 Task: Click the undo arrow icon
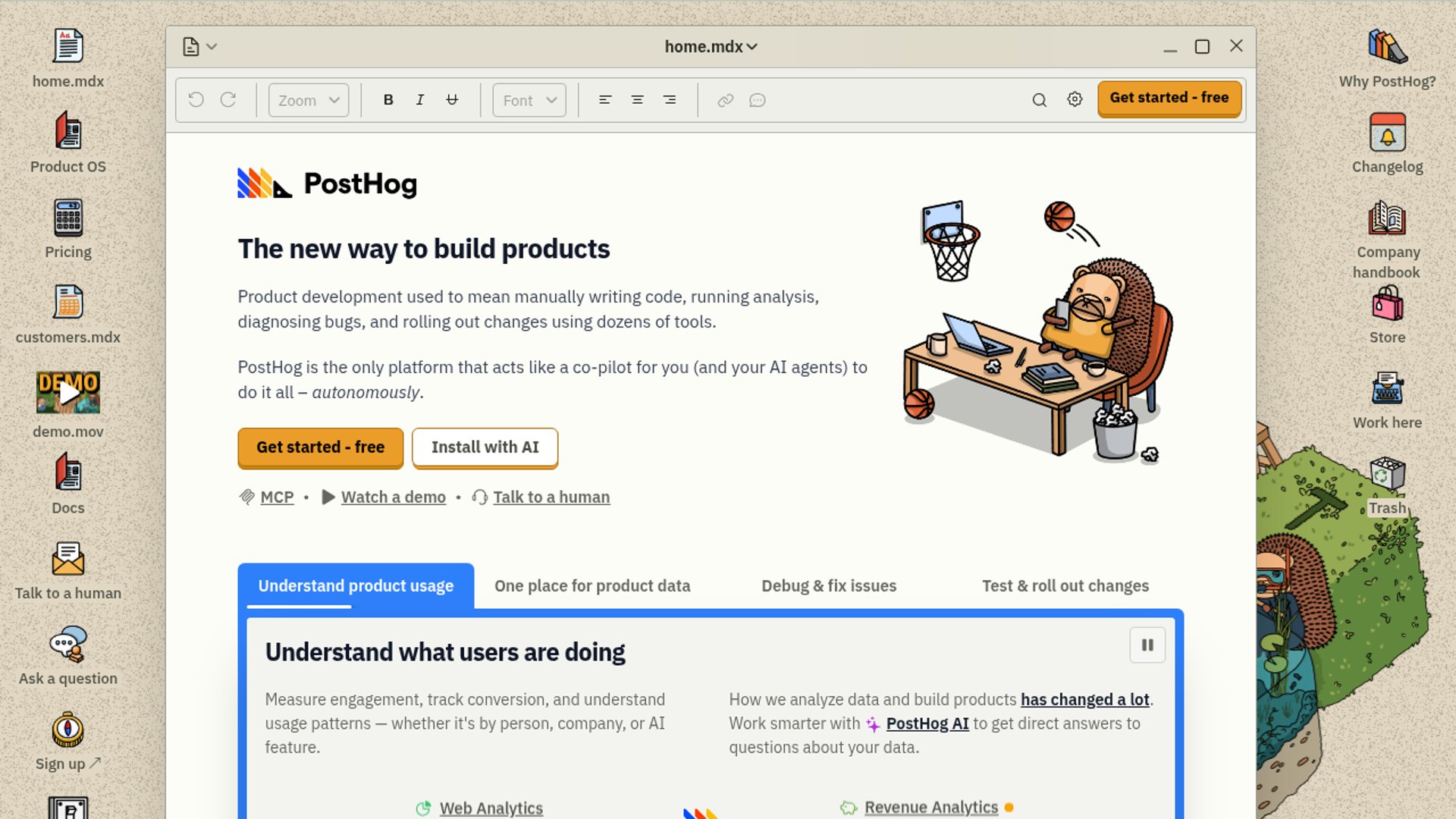[x=196, y=100]
